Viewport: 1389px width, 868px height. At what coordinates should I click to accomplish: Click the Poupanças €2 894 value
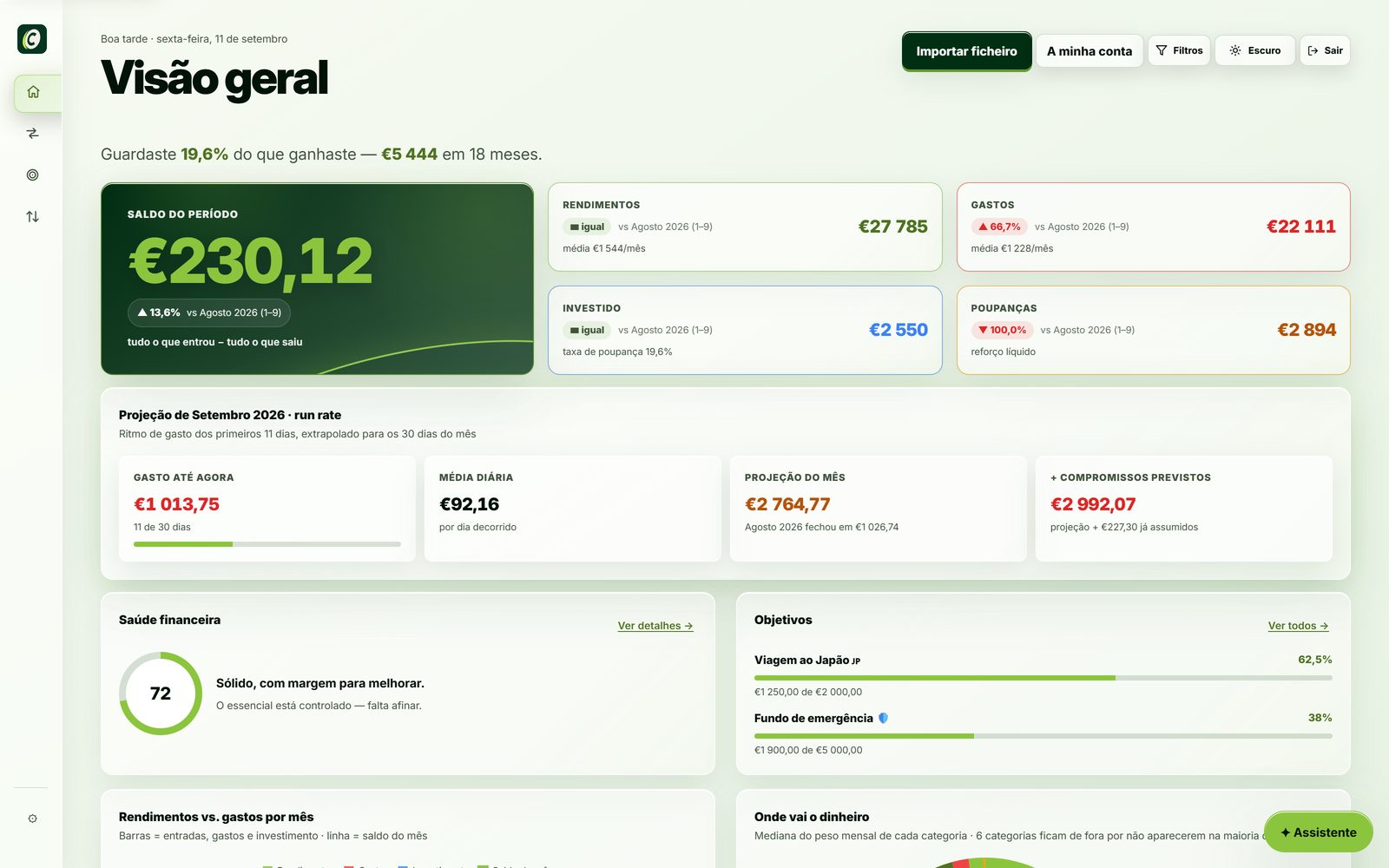click(1307, 330)
